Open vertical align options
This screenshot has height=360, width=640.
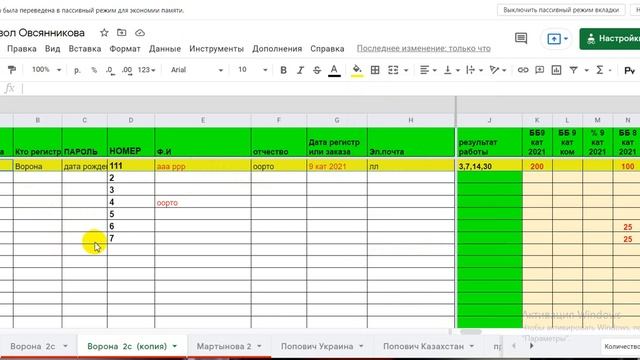(x=451, y=70)
